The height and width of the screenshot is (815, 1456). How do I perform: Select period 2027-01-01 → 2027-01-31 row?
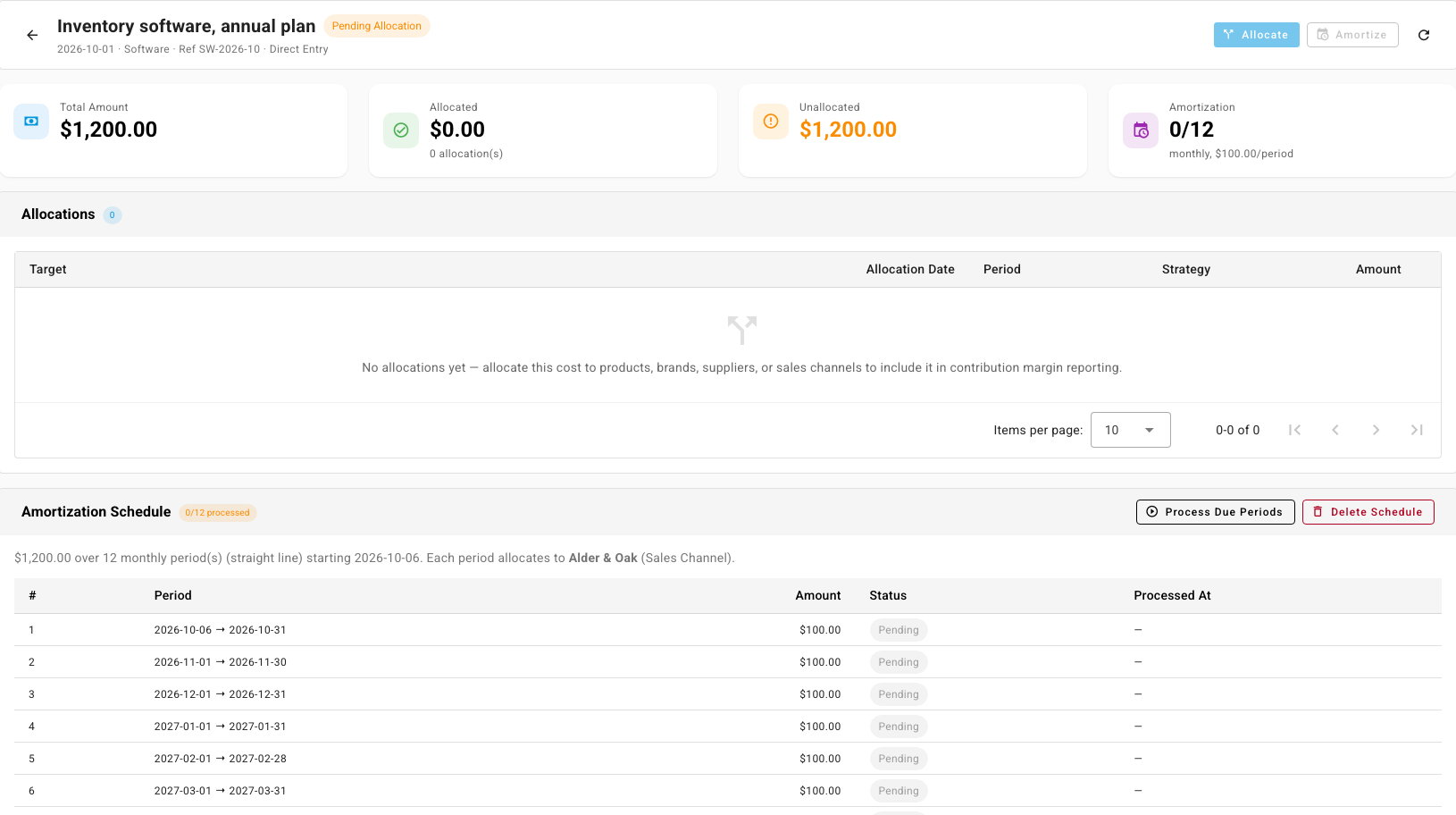[x=728, y=727]
